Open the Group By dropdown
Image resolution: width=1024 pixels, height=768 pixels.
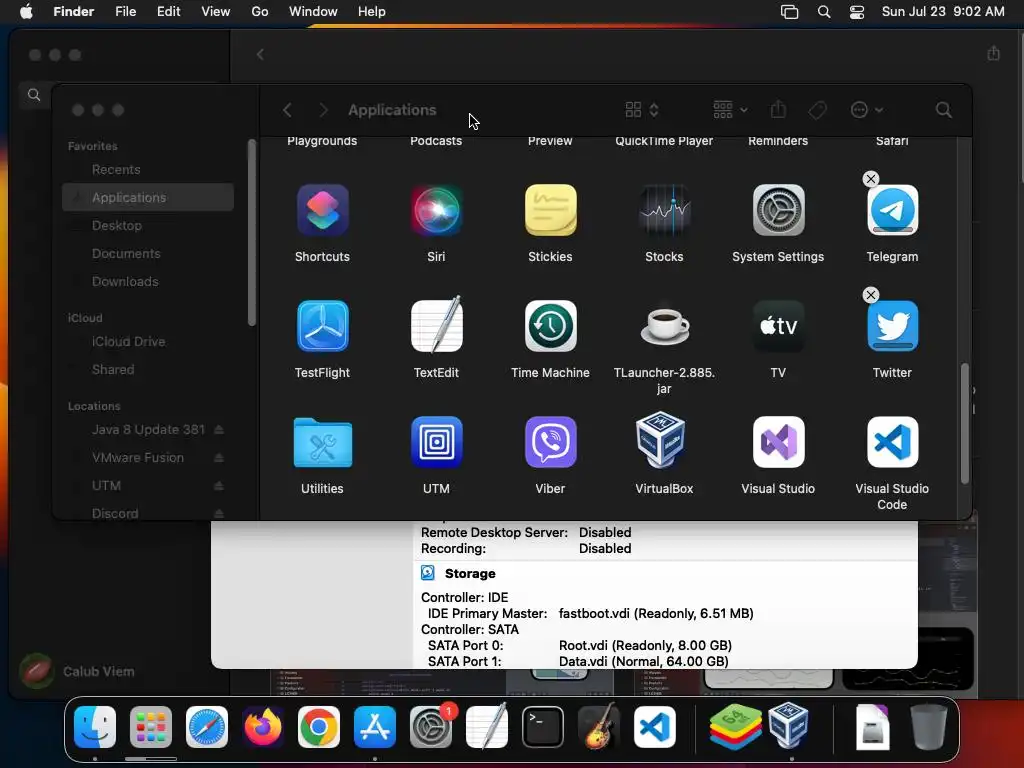730,110
